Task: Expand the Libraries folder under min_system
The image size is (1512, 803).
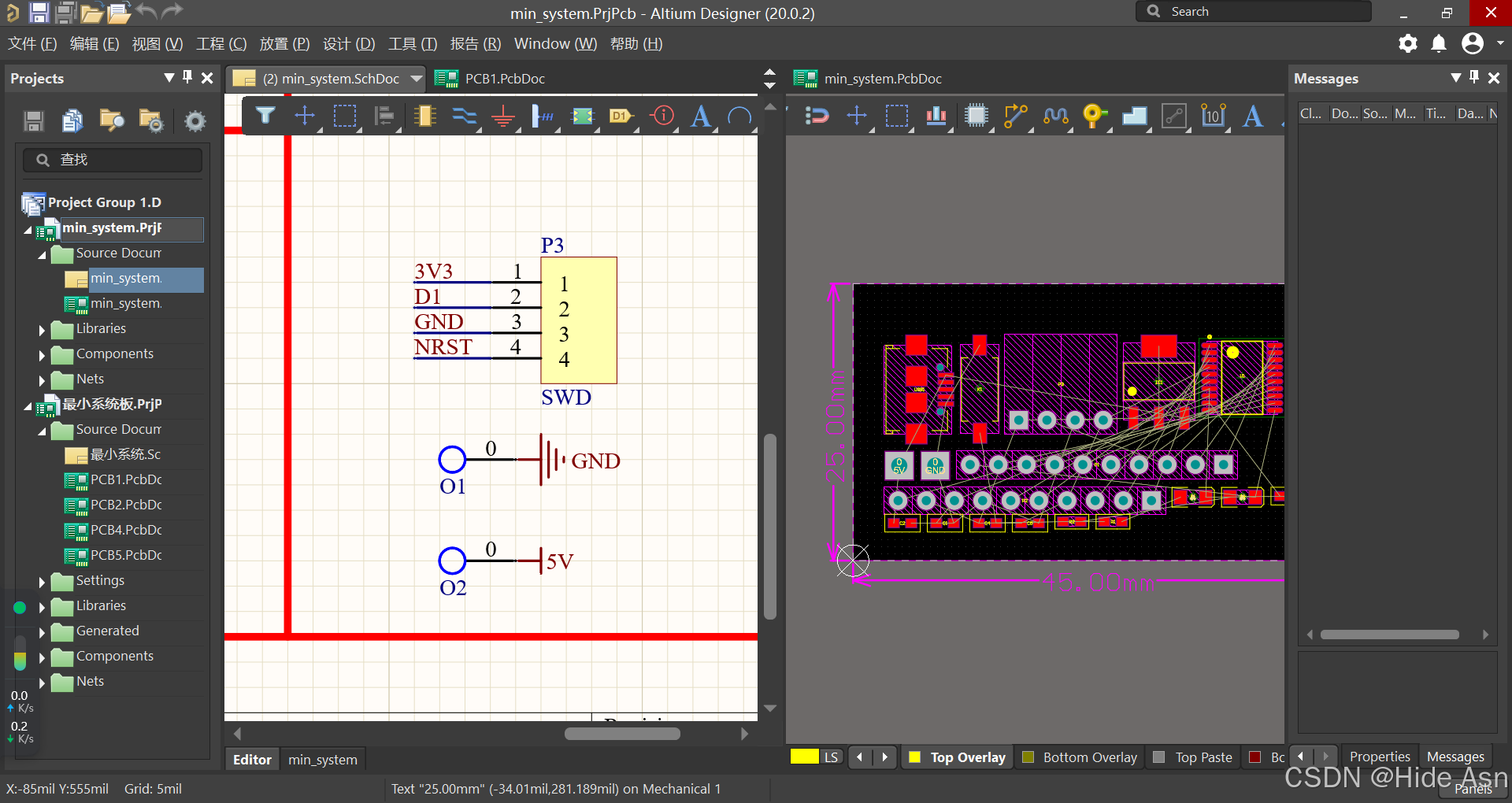Action: click(42, 331)
